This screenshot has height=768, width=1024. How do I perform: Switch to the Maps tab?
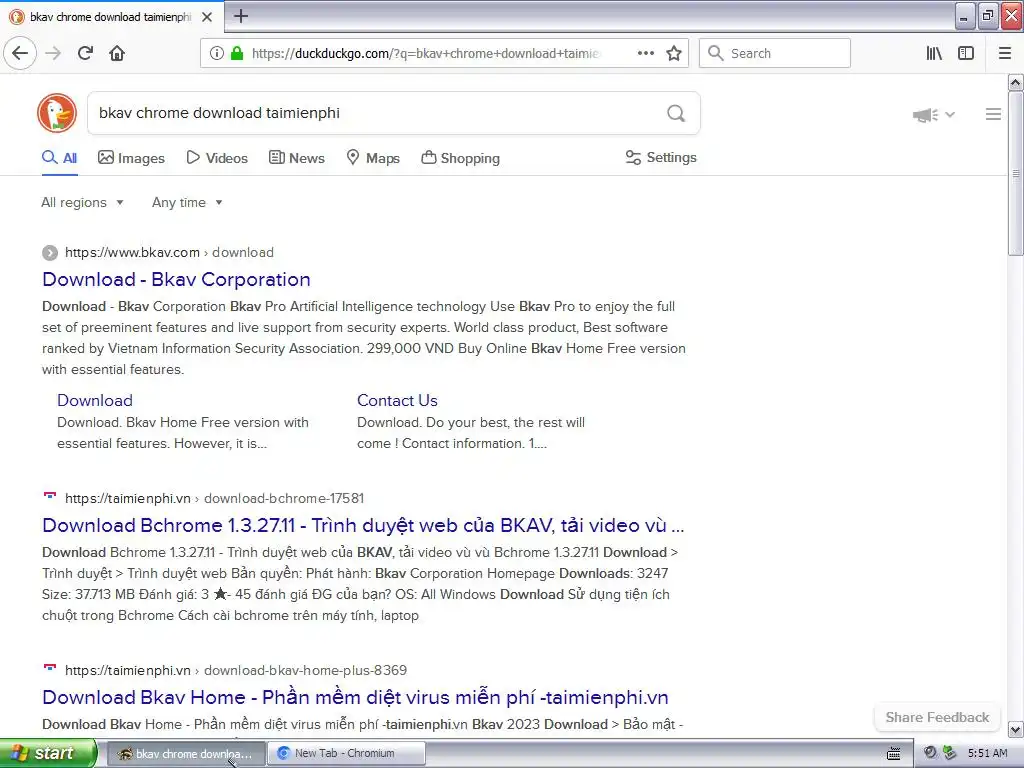pyautogui.click(x=372, y=158)
